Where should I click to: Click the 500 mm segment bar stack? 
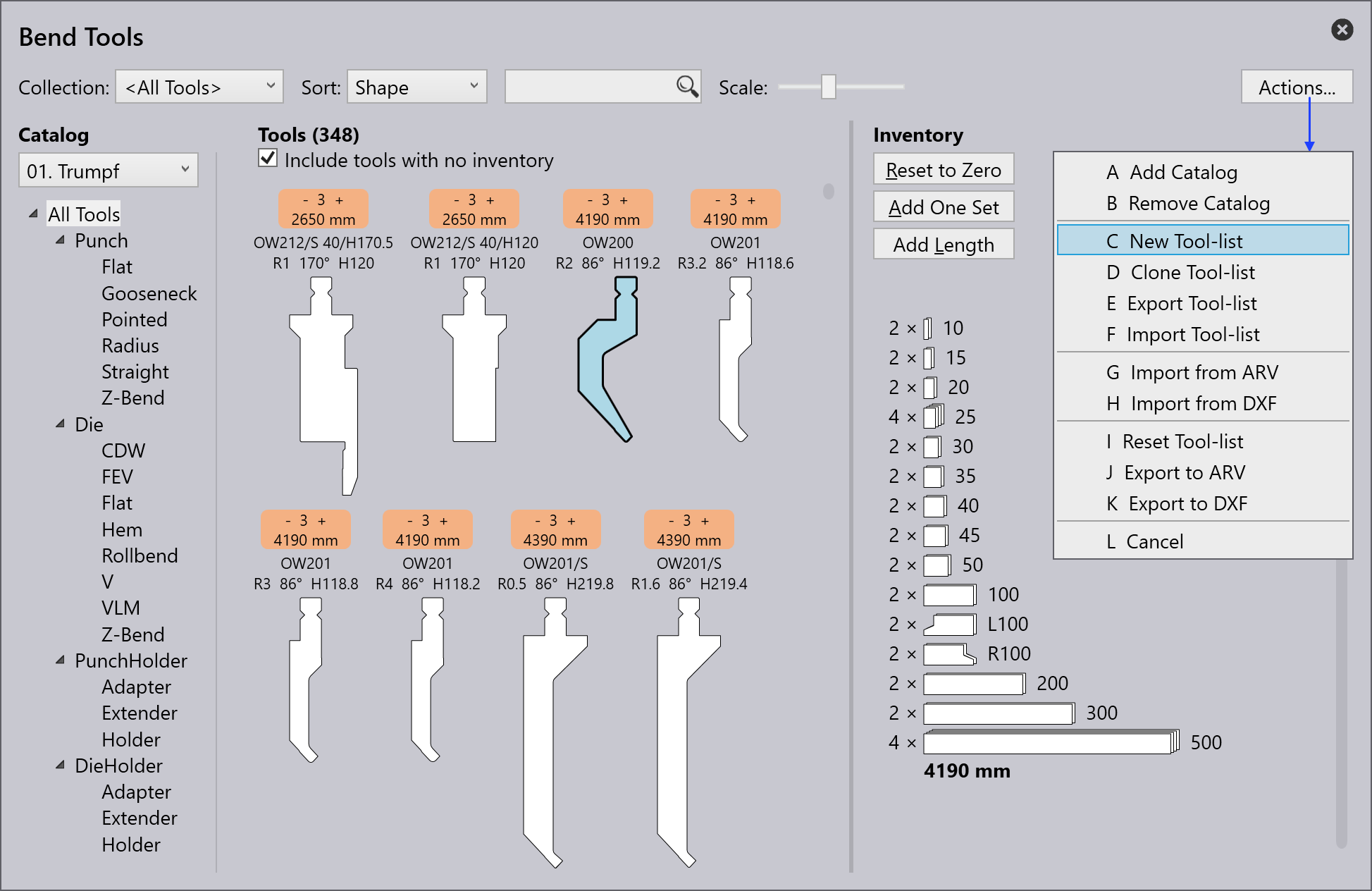(x=1051, y=742)
